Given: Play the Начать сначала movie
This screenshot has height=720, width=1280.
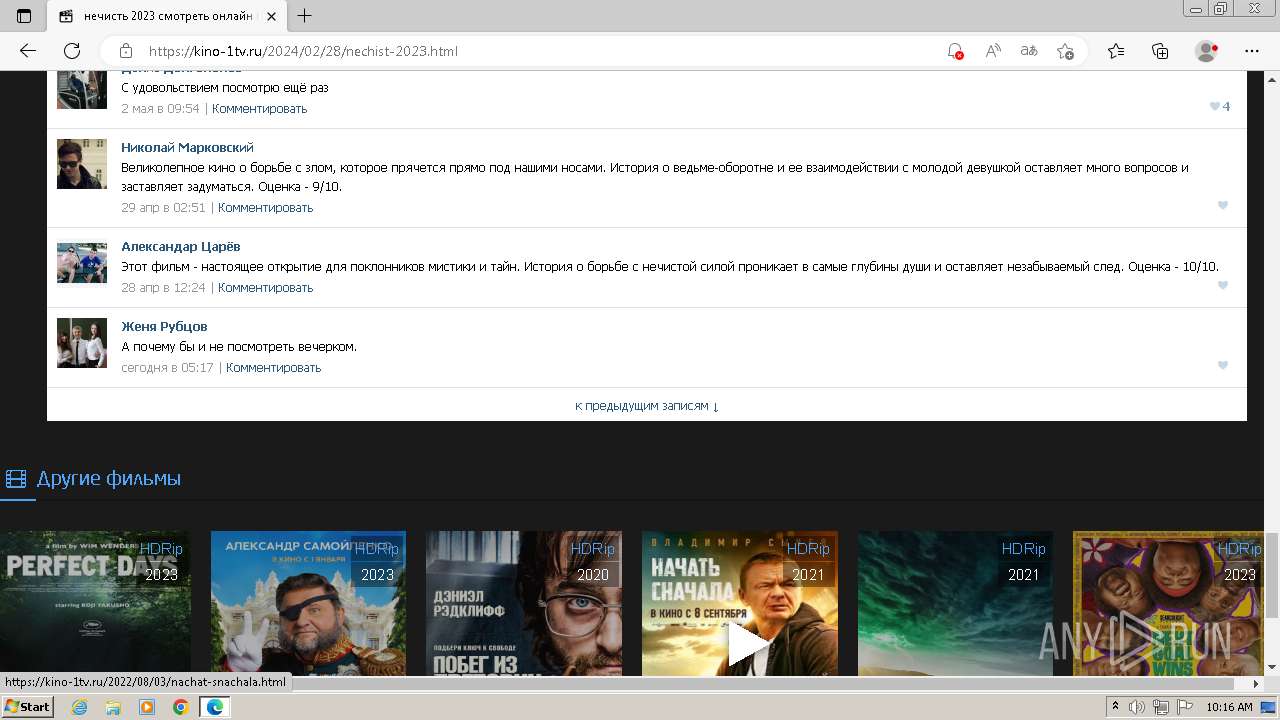Looking at the screenshot, I should [x=747, y=644].
